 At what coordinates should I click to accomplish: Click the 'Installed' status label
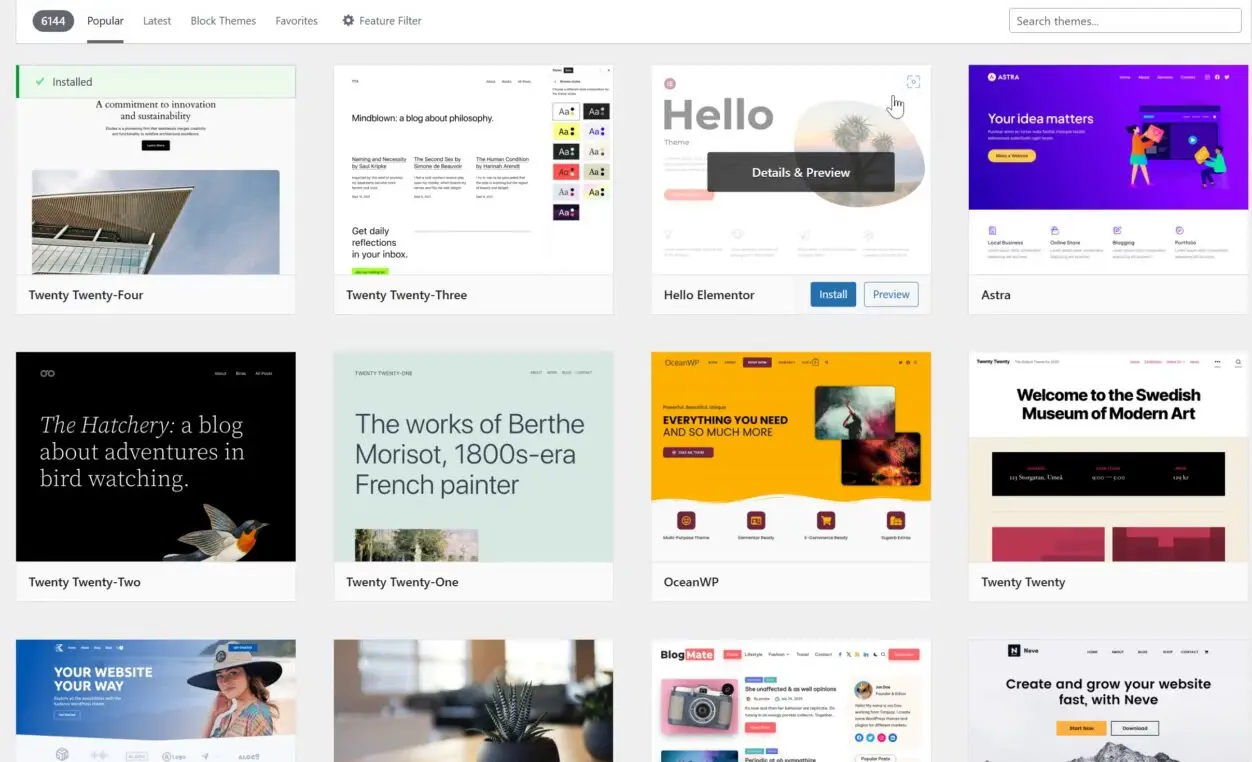(x=72, y=82)
